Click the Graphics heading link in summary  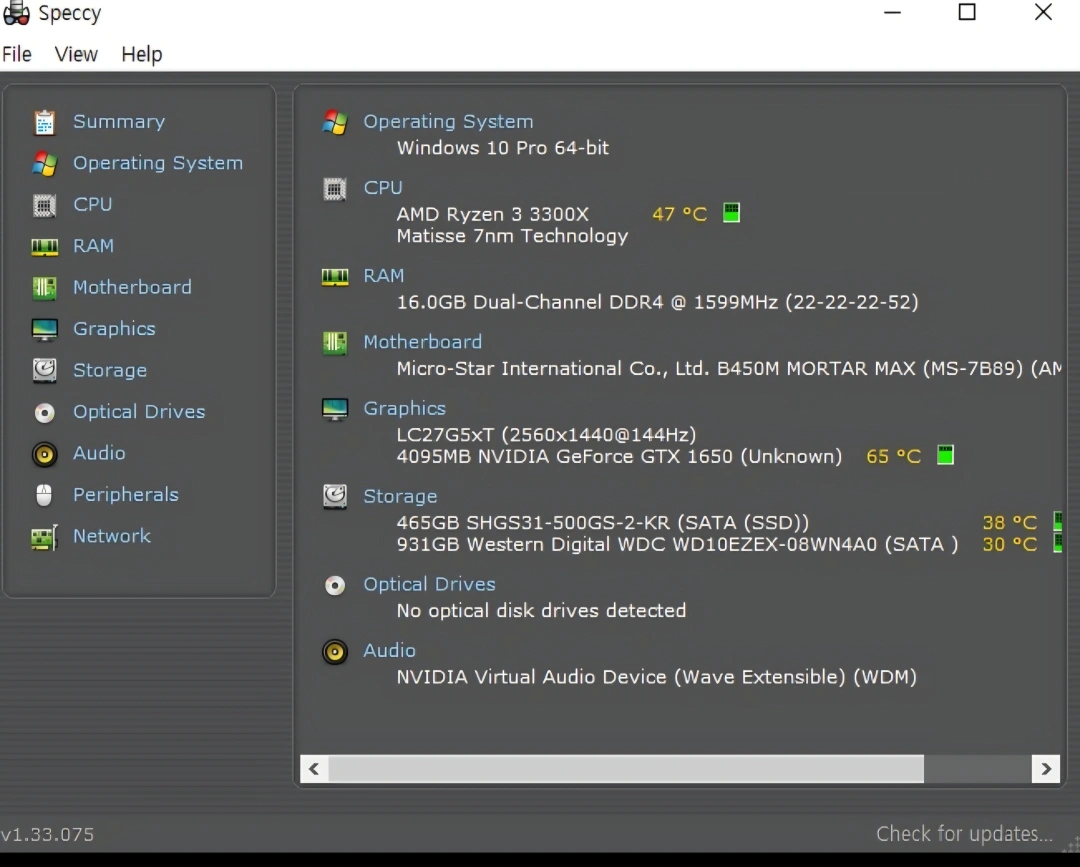(405, 409)
